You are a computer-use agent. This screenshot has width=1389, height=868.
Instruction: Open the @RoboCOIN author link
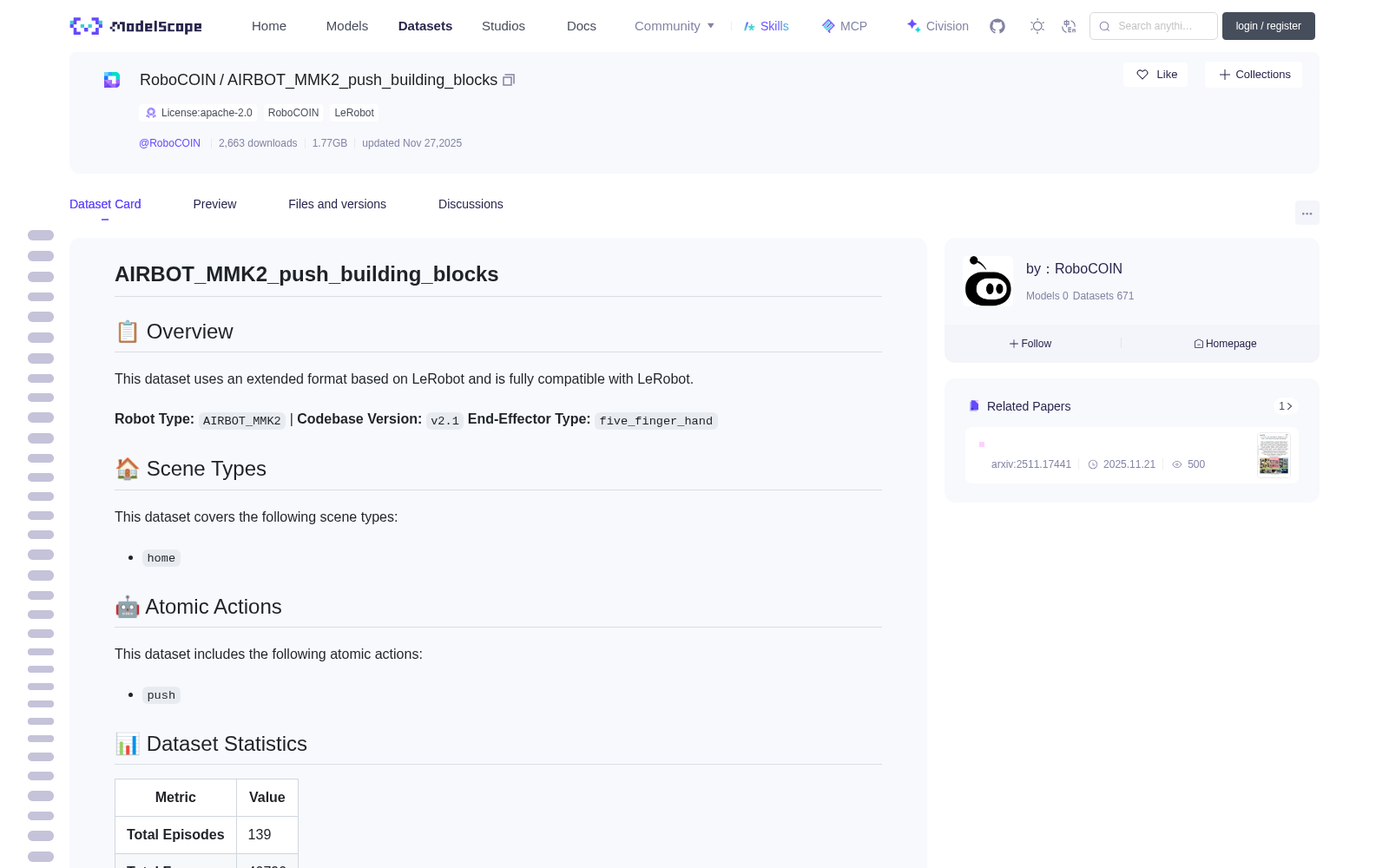tap(170, 143)
